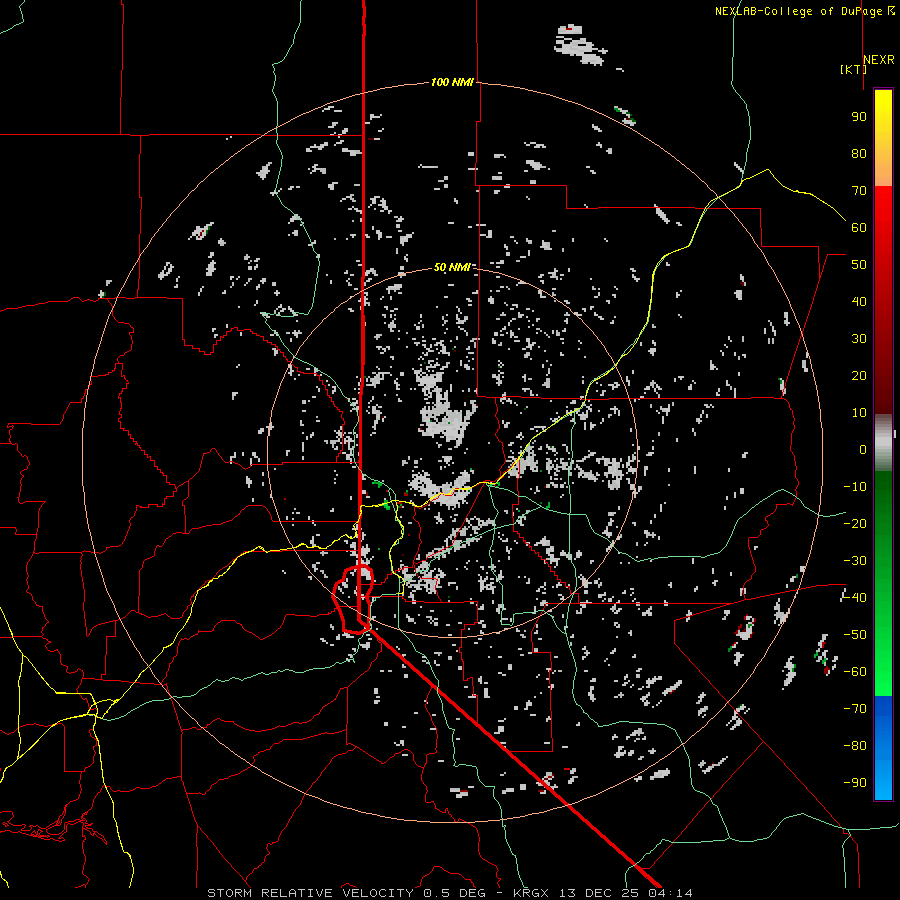
Task: Click the 13 DEC 25 date text
Action: pos(598,893)
